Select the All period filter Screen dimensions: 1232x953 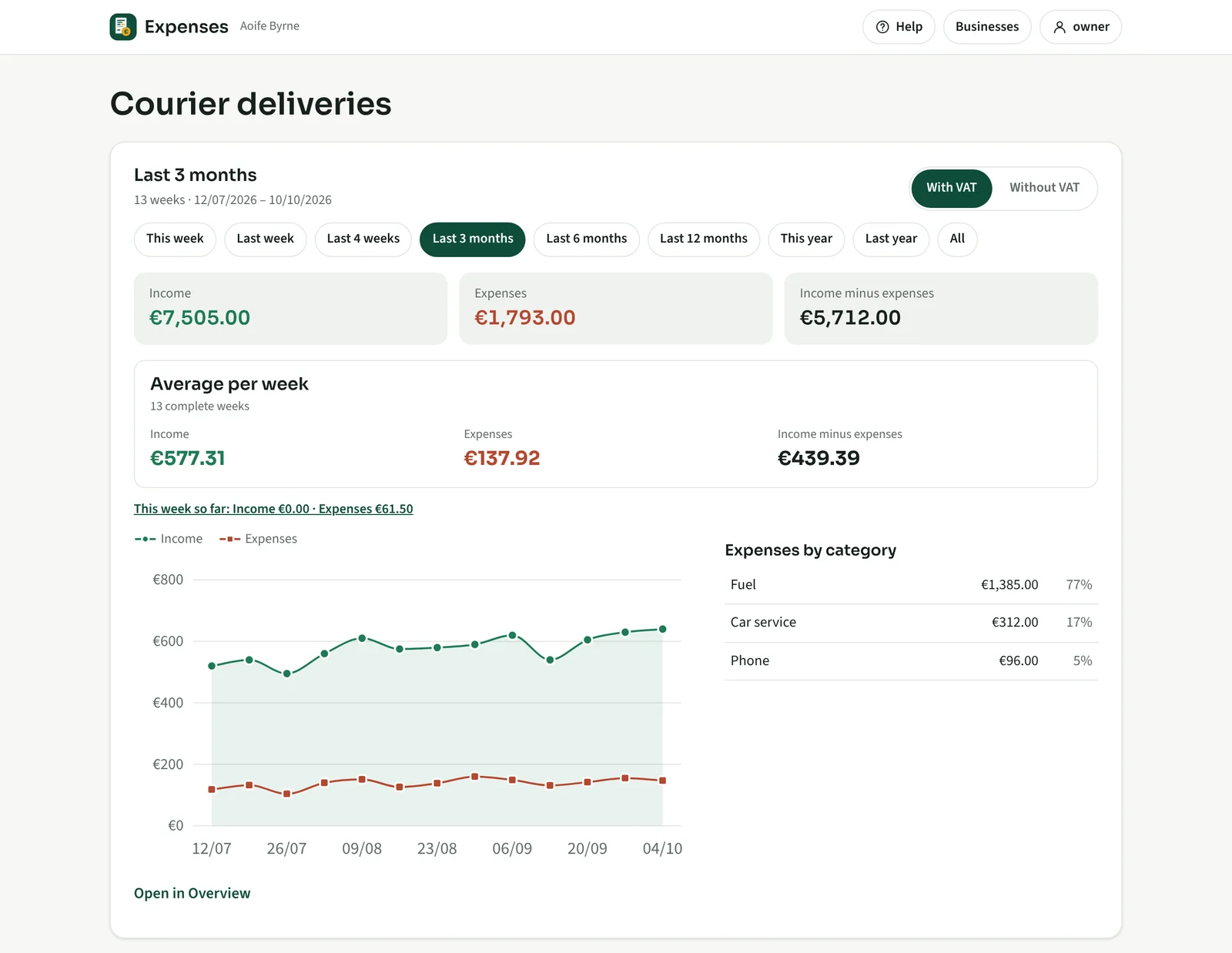coord(957,239)
